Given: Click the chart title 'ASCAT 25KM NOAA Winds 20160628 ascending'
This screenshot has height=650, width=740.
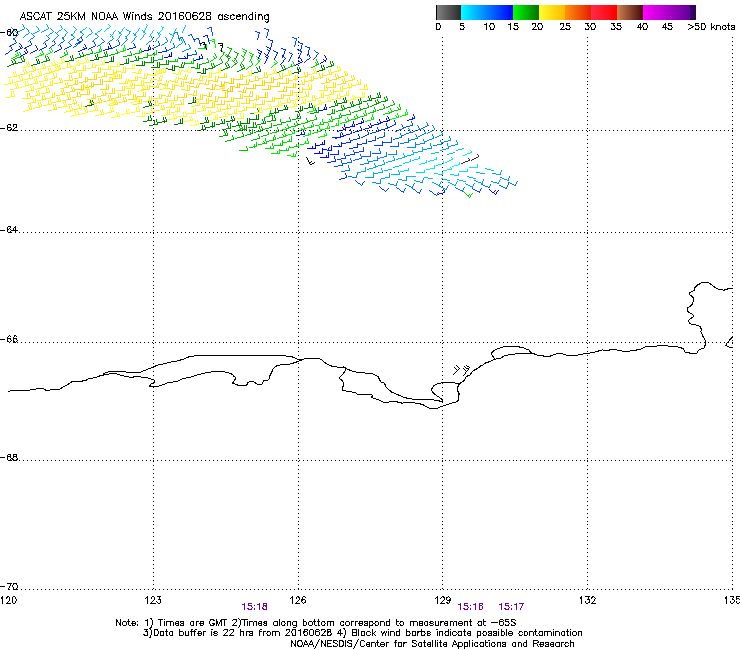Looking at the screenshot, I should coord(144,17).
